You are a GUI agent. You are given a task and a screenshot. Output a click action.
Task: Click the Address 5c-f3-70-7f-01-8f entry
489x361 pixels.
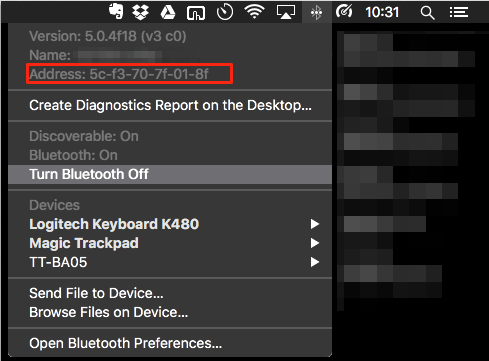tap(119, 74)
